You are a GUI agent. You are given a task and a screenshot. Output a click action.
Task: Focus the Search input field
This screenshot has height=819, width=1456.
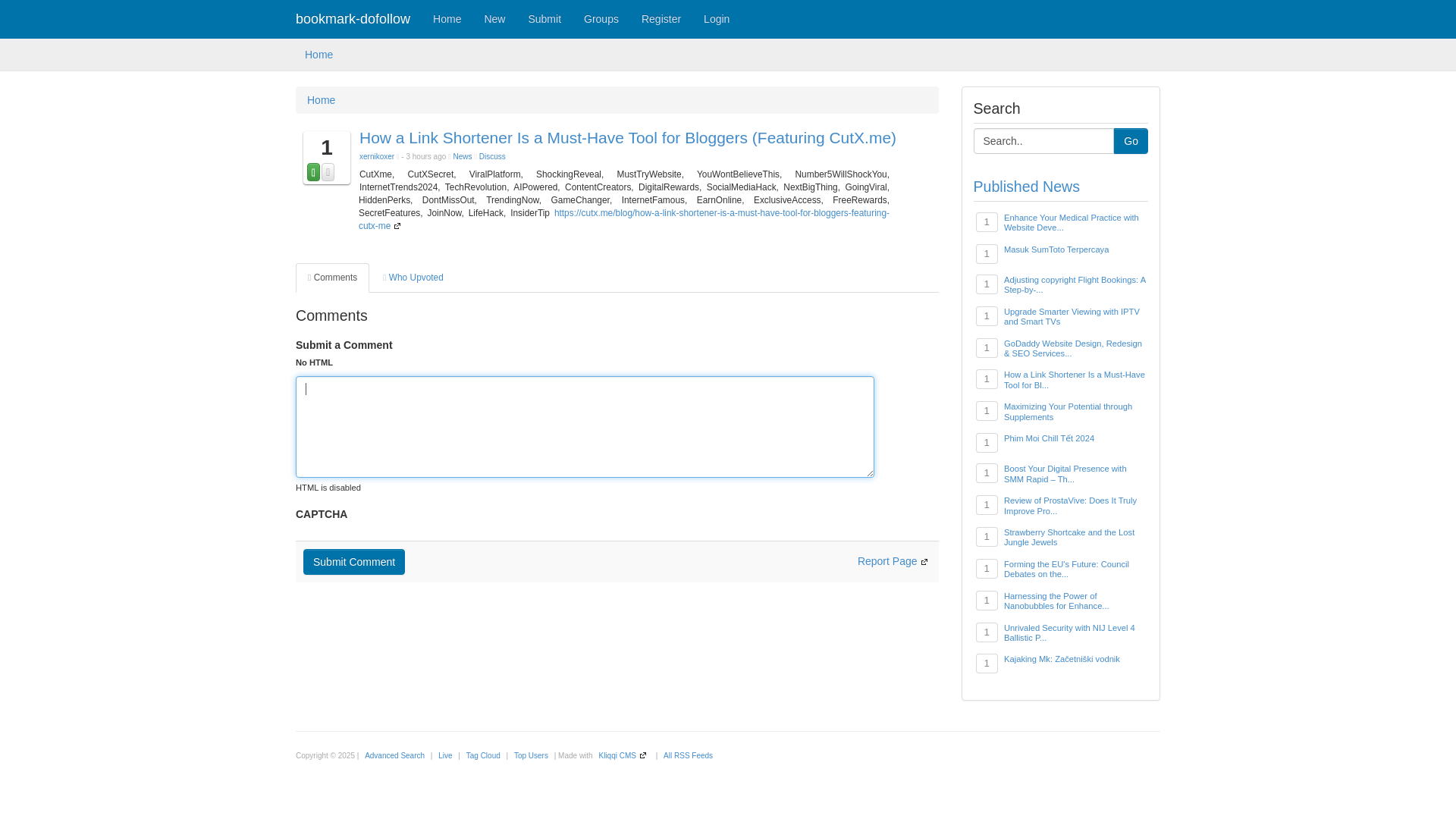point(1043,141)
